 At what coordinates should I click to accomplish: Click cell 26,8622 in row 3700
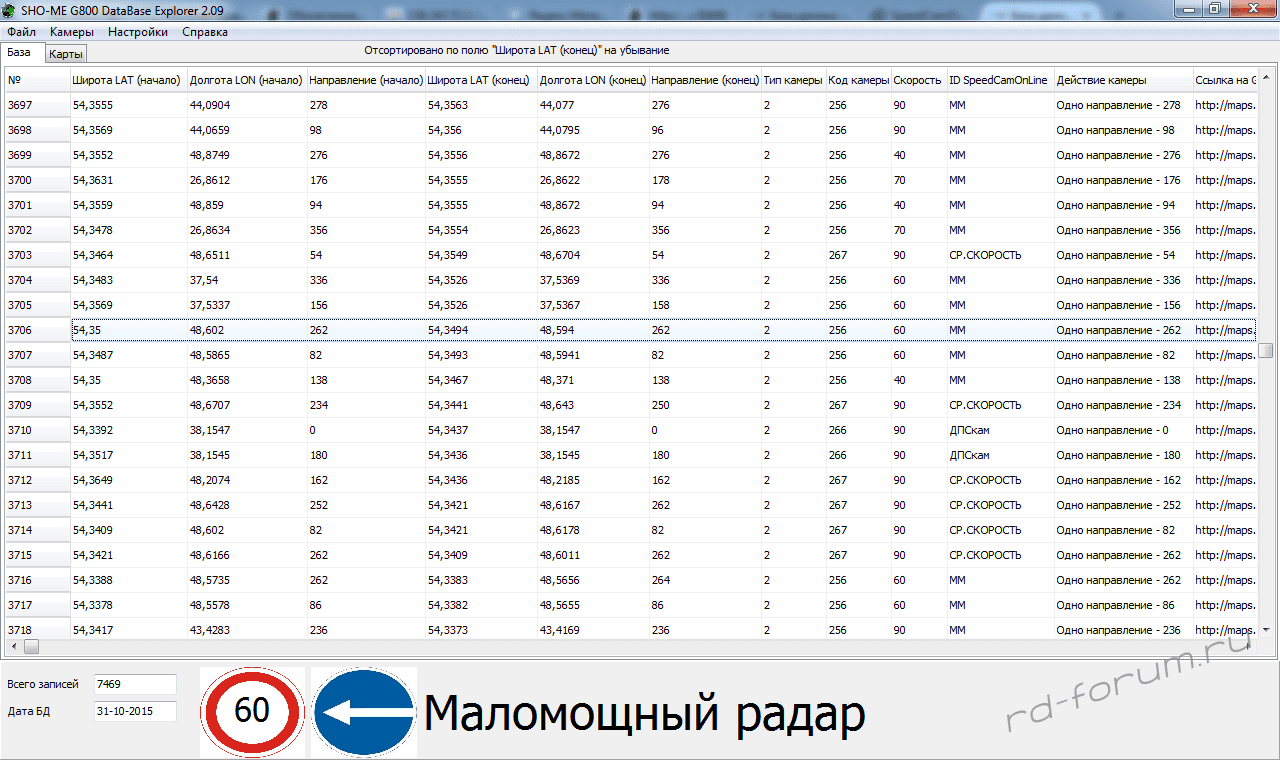593,180
